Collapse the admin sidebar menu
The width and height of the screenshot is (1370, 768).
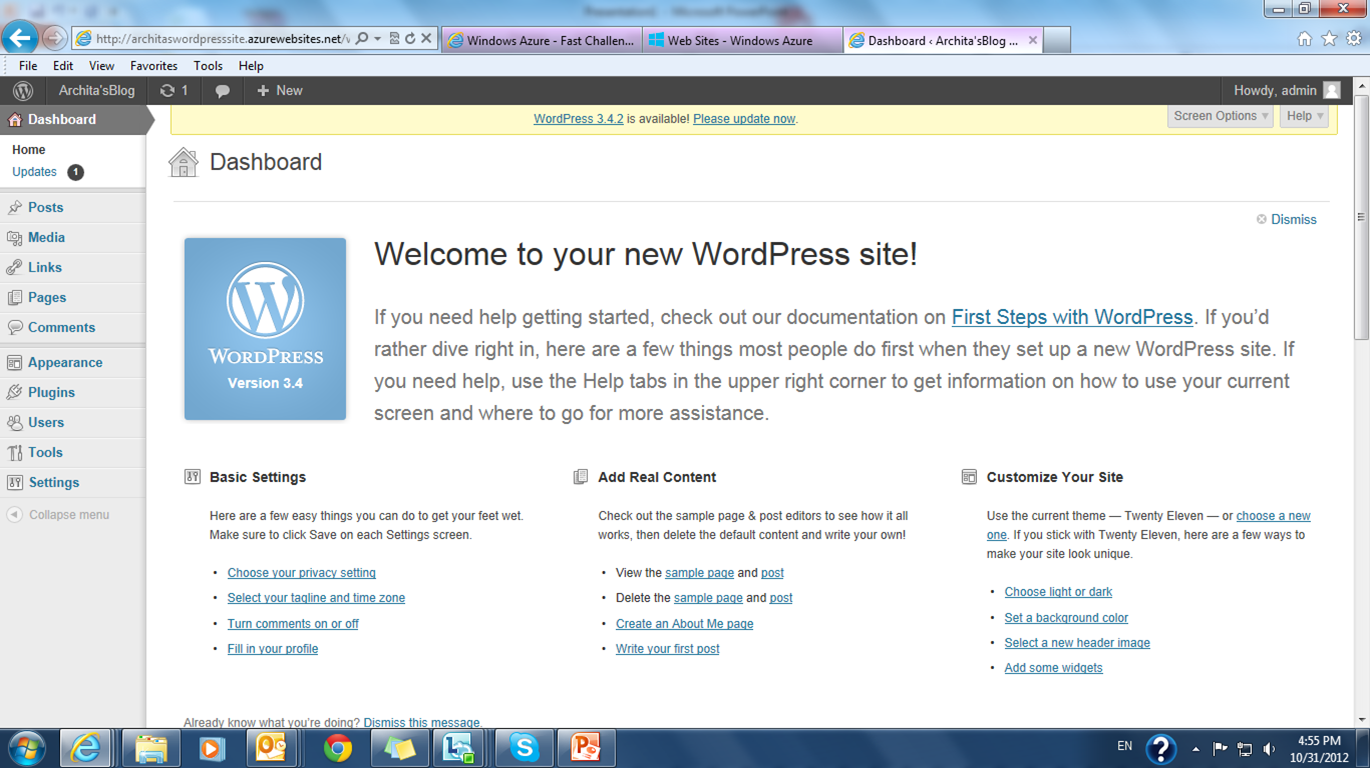59,515
